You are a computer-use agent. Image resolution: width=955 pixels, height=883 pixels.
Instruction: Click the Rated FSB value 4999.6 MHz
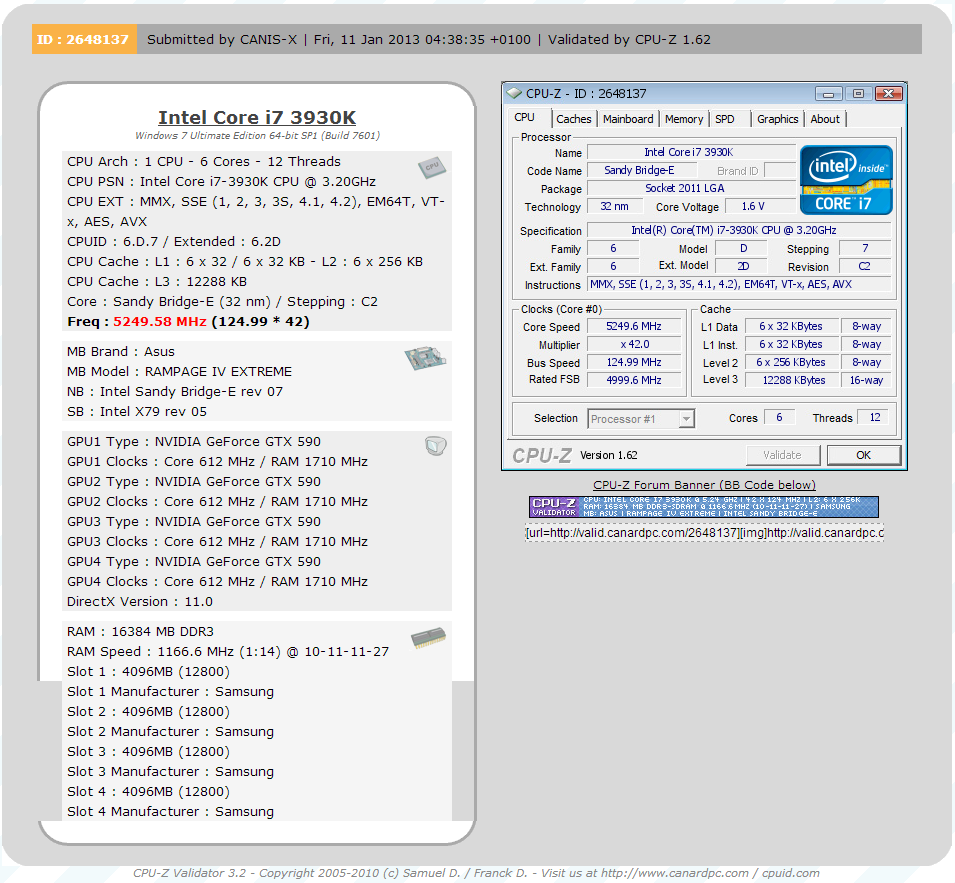pyautogui.click(x=634, y=380)
